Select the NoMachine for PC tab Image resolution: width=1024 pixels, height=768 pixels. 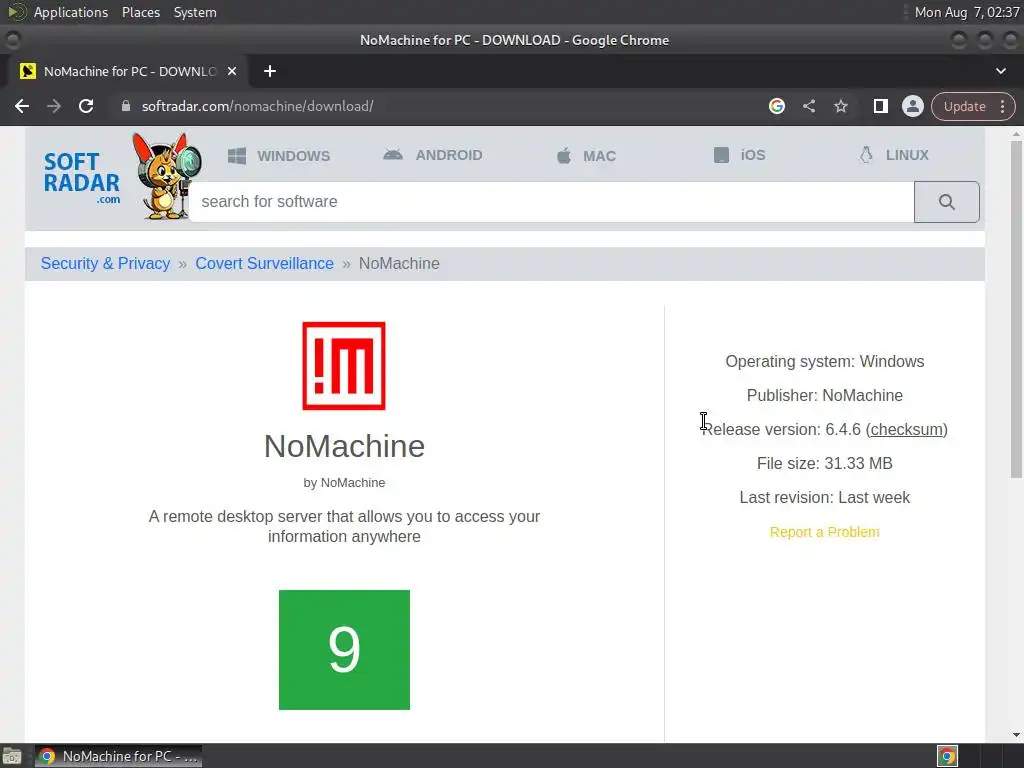[128, 71]
